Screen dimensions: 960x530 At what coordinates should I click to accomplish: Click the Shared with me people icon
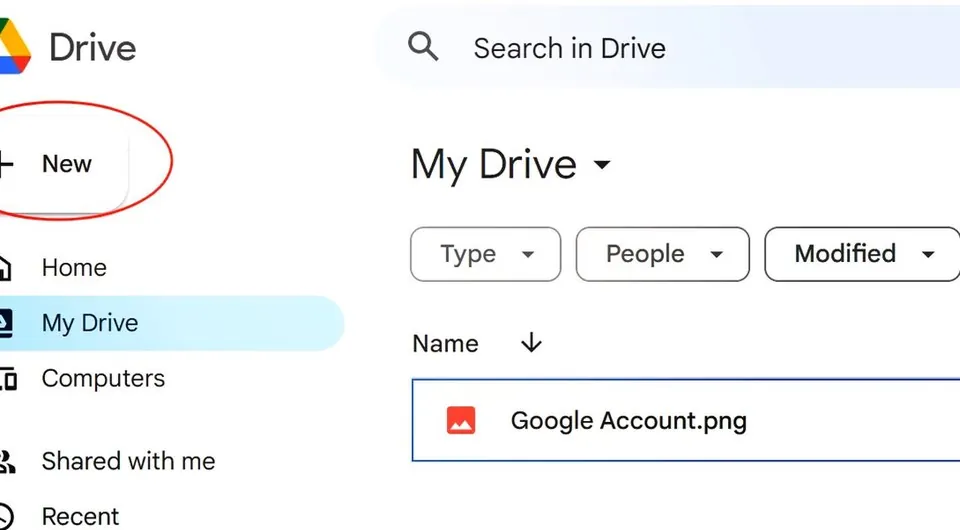7,461
